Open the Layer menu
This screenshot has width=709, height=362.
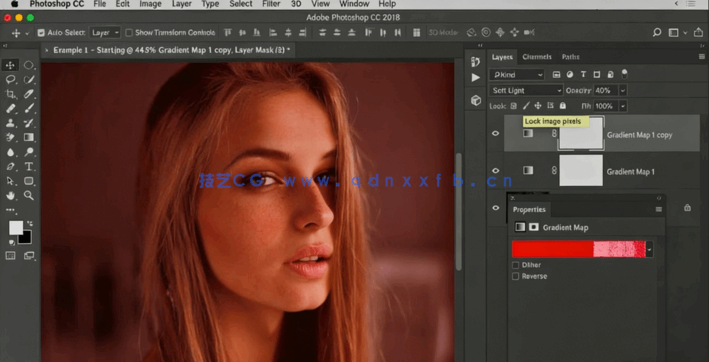(181, 4)
